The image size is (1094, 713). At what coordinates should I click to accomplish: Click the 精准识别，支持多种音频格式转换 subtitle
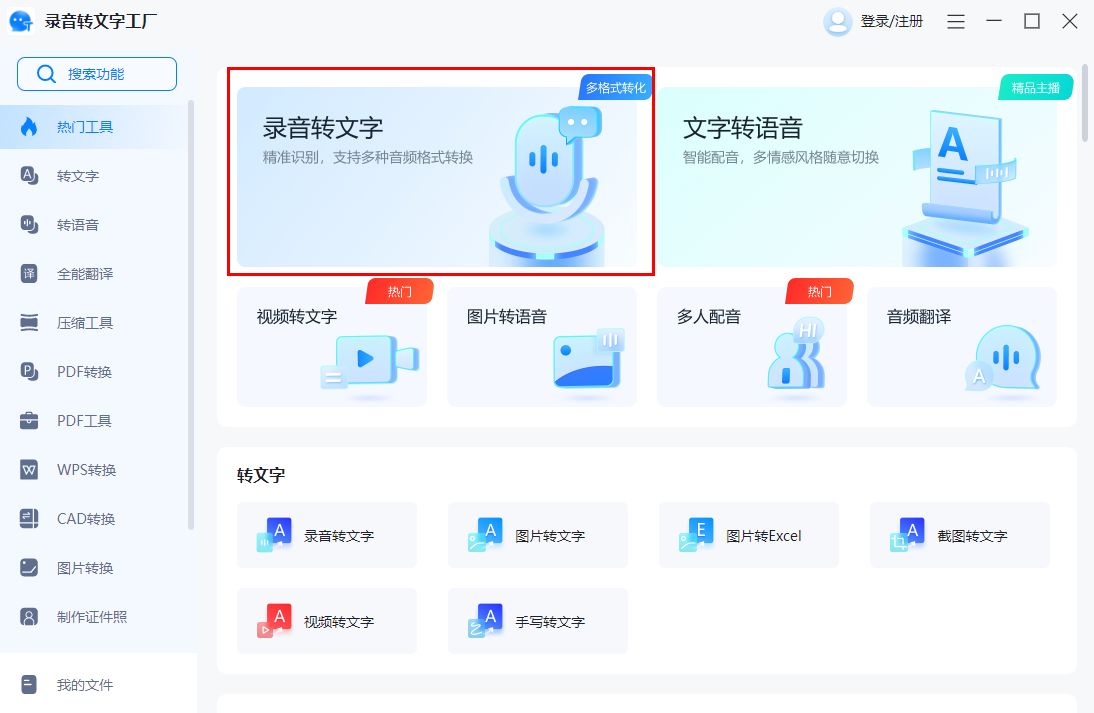pos(368,158)
